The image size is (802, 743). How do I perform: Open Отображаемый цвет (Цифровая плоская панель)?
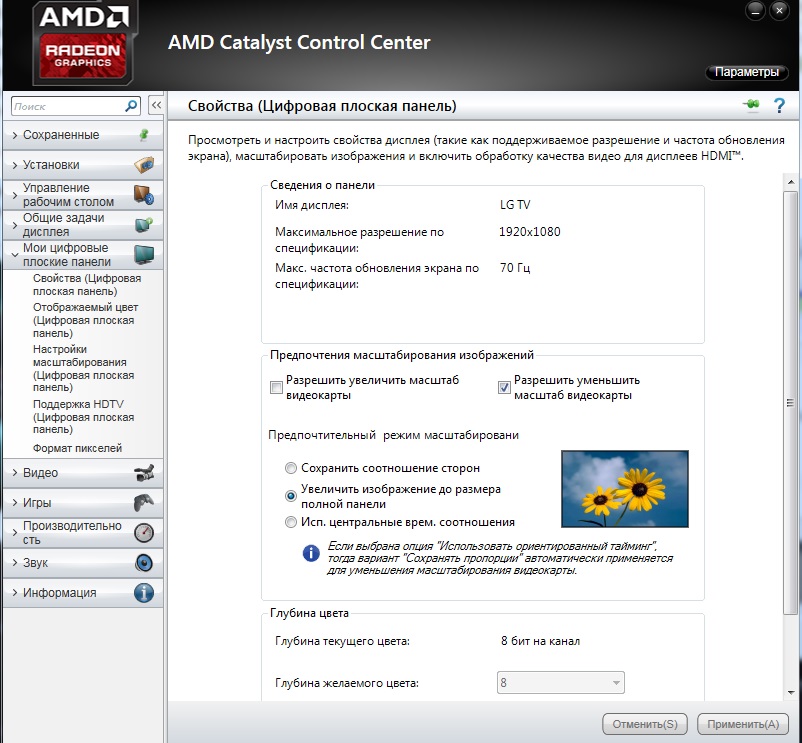coord(85,320)
